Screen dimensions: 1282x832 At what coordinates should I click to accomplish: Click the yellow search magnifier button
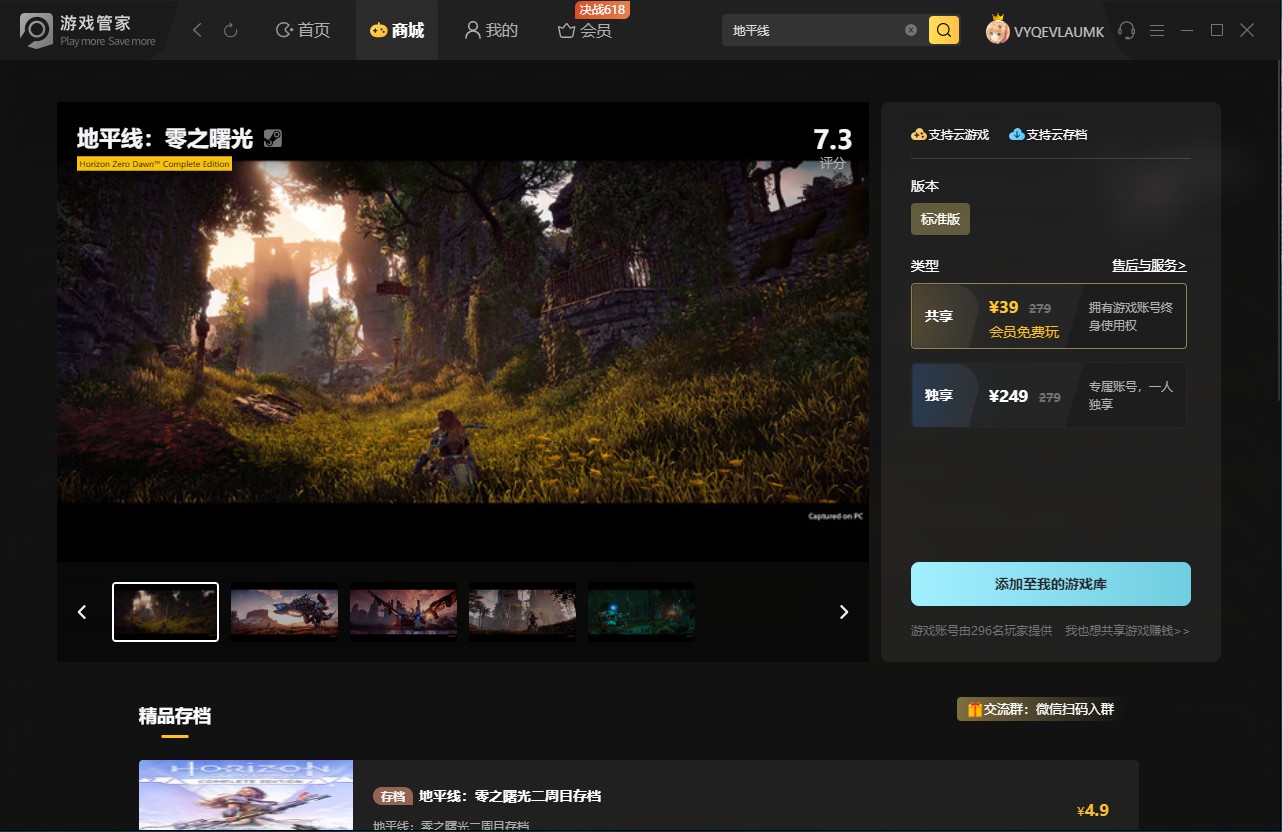(x=944, y=30)
